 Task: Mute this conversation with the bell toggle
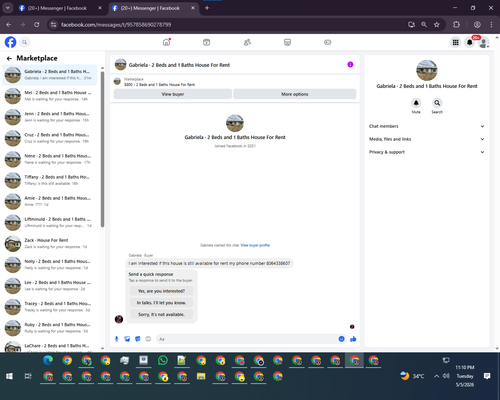(x=416, y=103)
